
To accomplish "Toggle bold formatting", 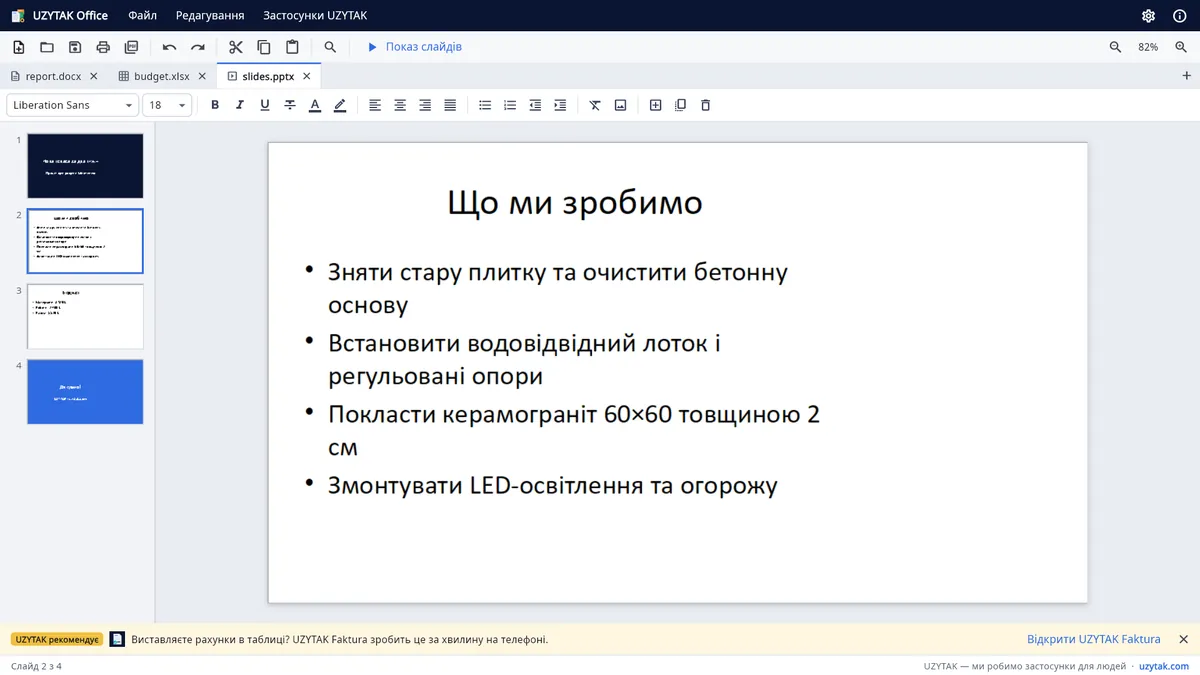I will [215, 105].
